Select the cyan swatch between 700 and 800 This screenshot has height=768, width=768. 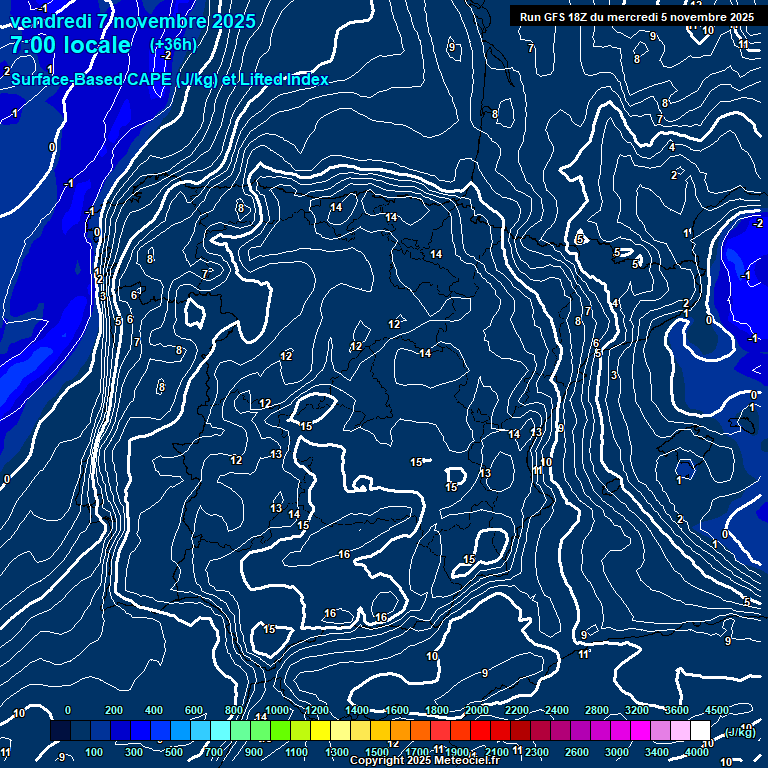(220, 730)
